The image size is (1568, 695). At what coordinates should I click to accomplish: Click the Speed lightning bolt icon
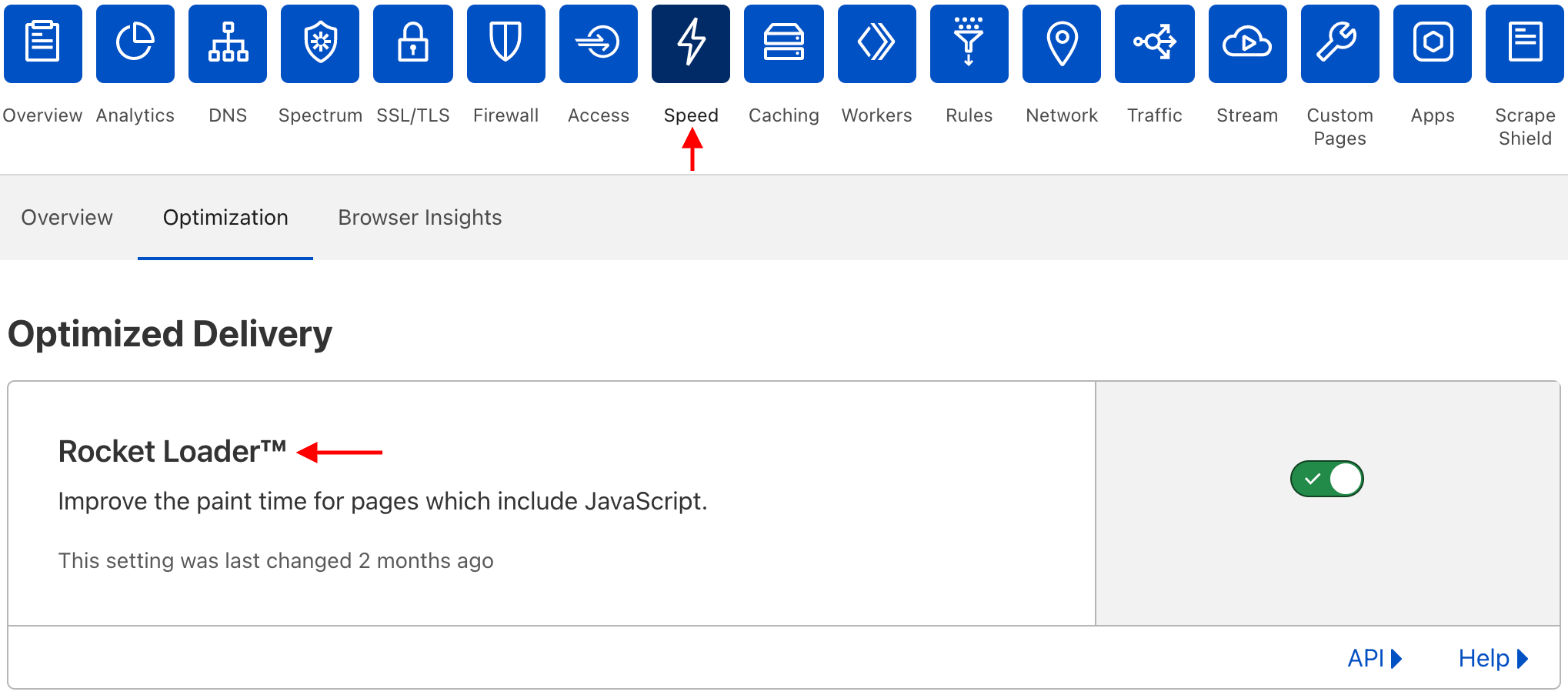click(691, 43)
